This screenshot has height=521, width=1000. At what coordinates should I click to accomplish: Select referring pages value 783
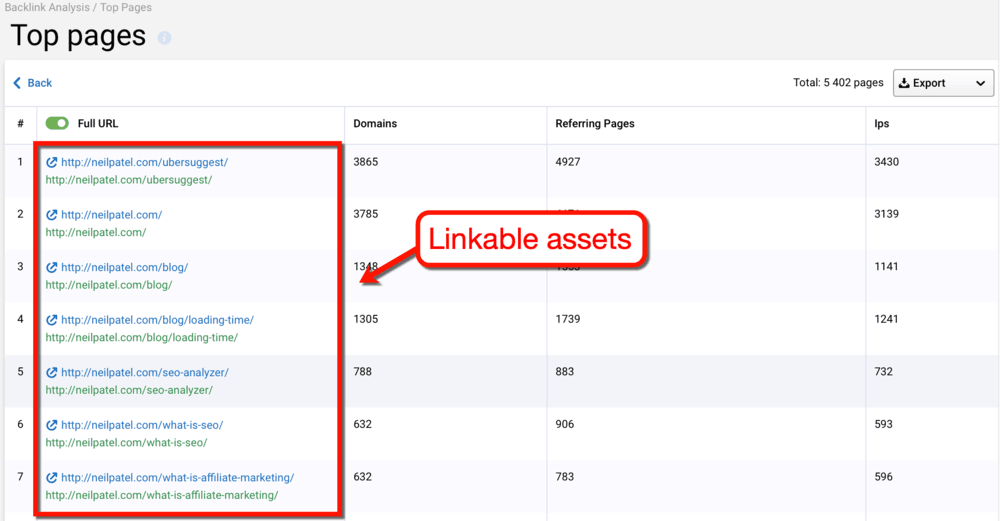564,477
